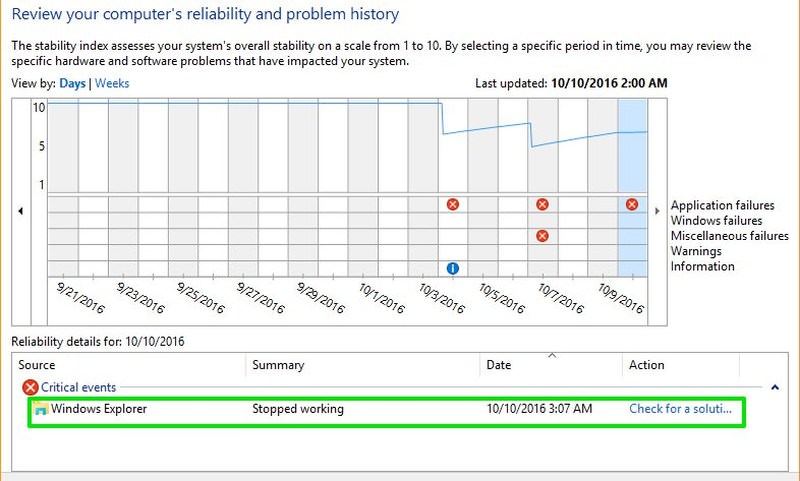Screen dimensions: 800x481
Task: Click the '10/10/2016 3:07 AM' date cell
Action: coord(539,409)
